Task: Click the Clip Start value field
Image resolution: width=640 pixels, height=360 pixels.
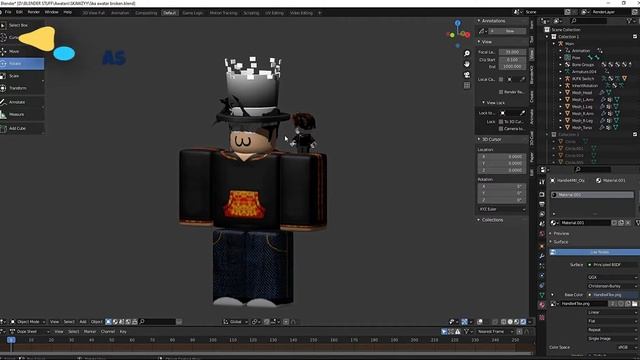Action: coord(513,60)
